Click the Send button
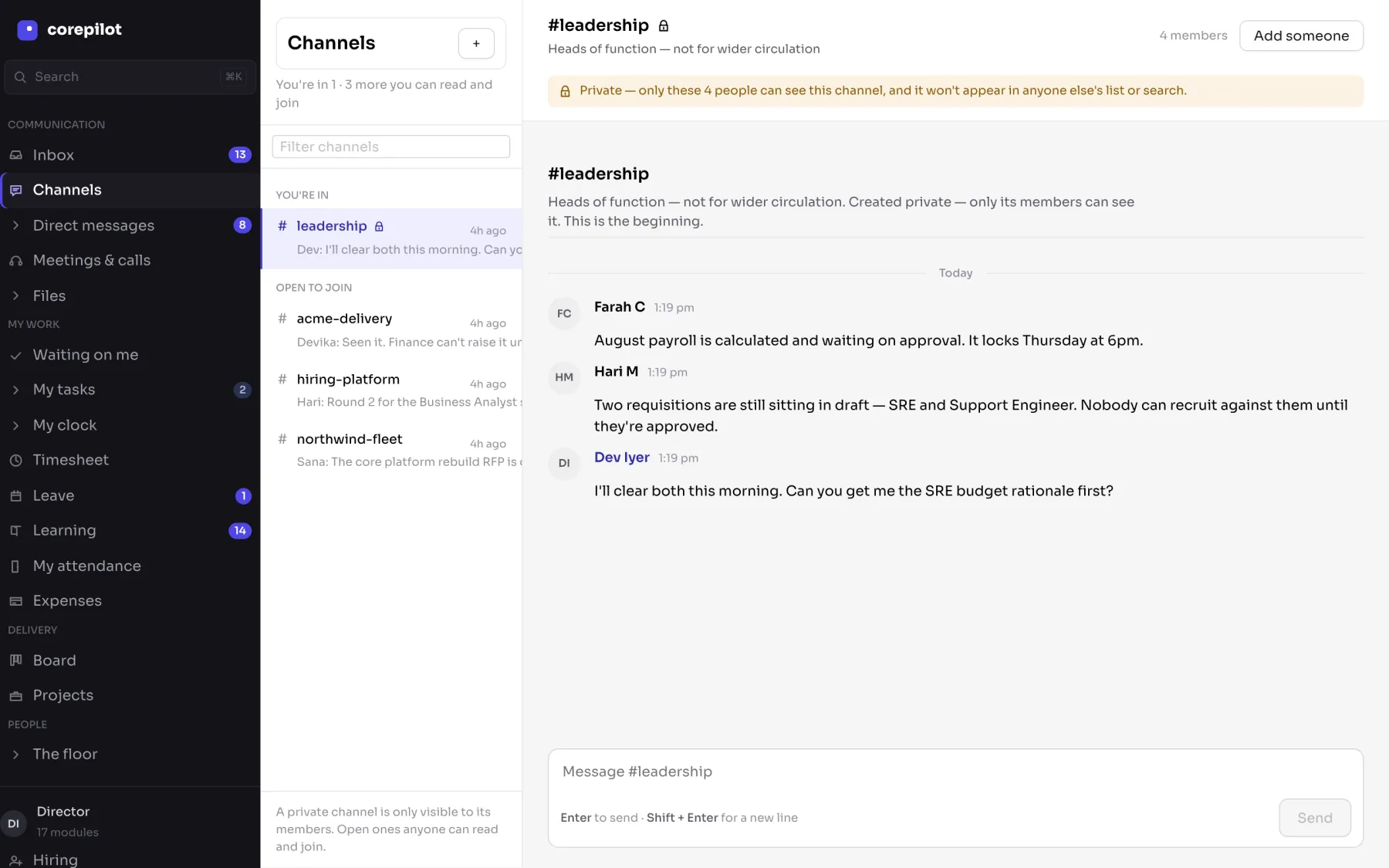Image resolution: width=1389 pixels, height=868 pixels. click(1315, 818)
